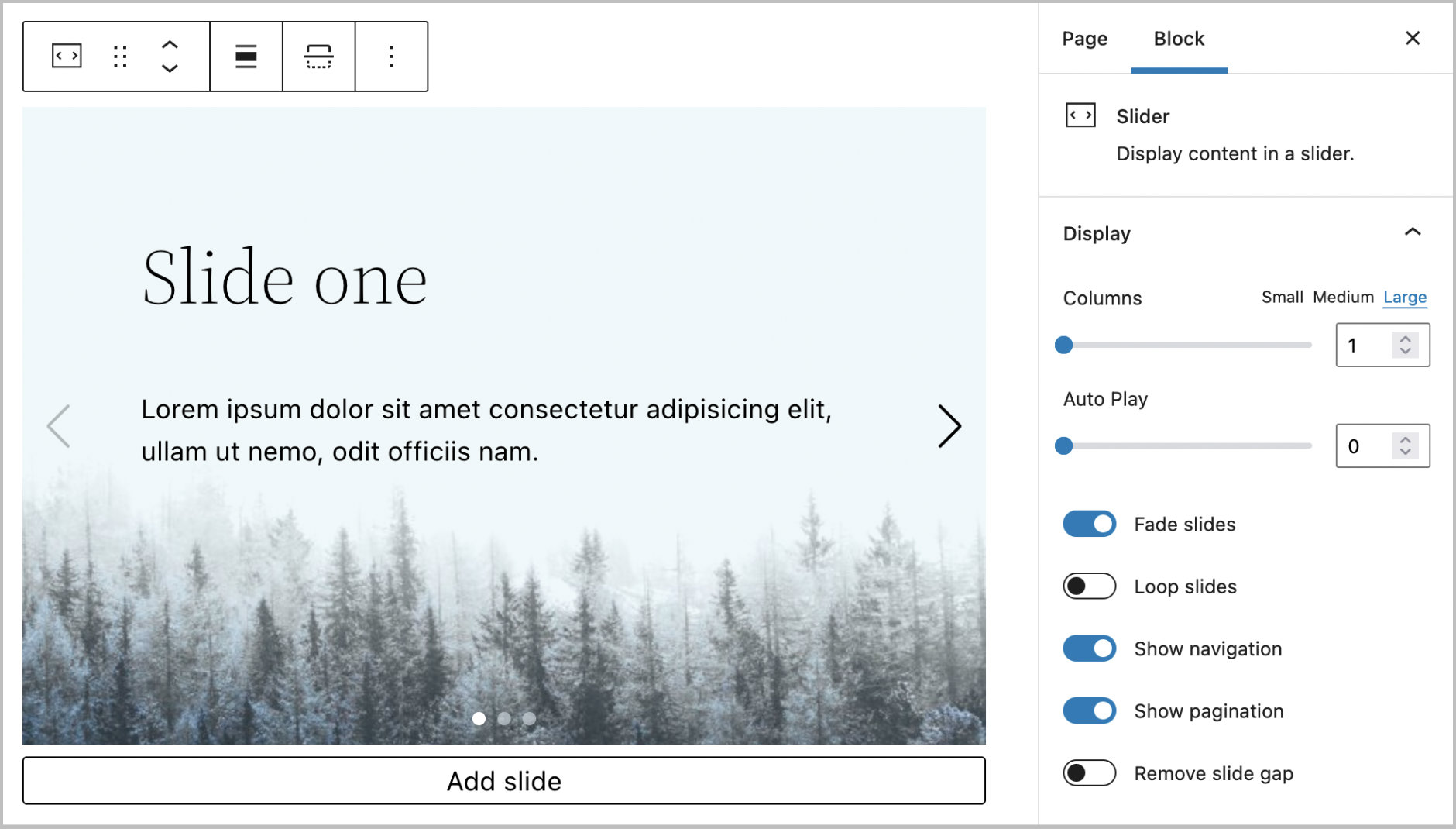
Task: Go to previous slide with left arrow
Action: point(59,426)
